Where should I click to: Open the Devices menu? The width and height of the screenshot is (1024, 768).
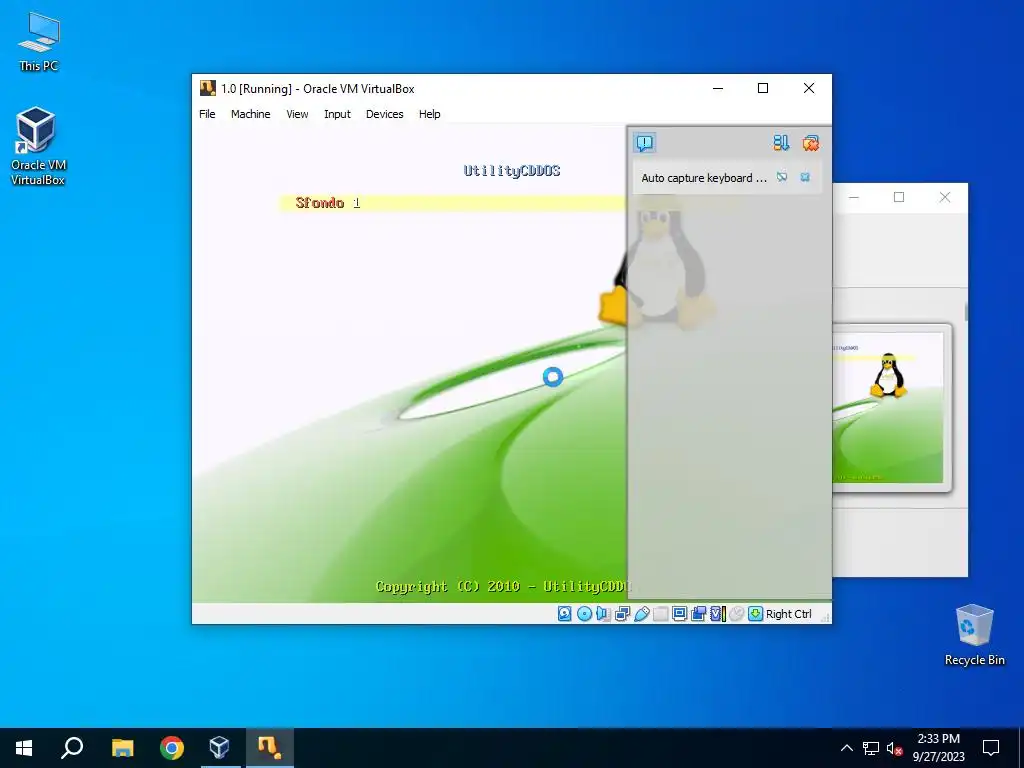pos(385,114)
